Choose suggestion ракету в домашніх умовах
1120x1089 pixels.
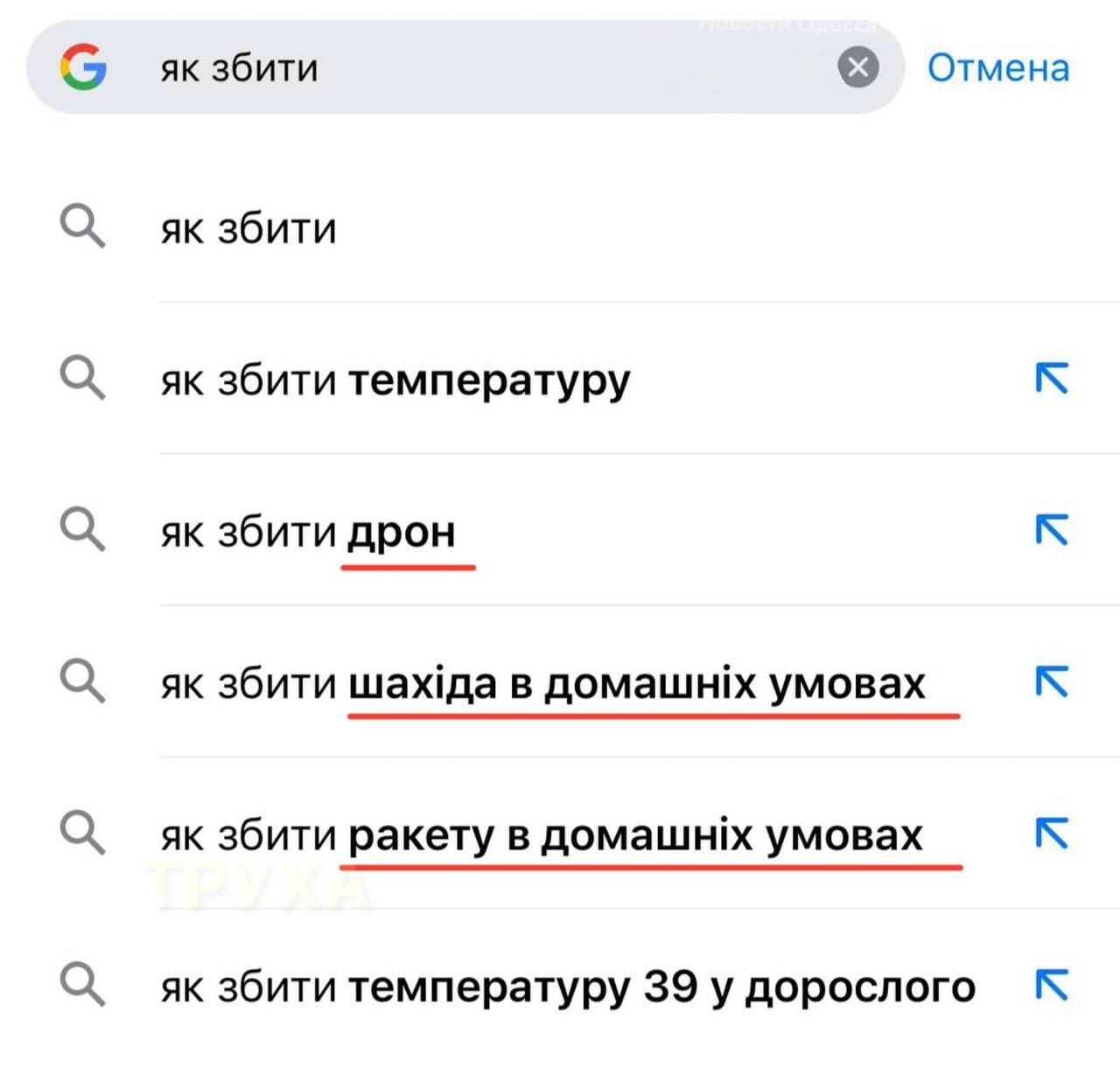[x=542, y=835]
